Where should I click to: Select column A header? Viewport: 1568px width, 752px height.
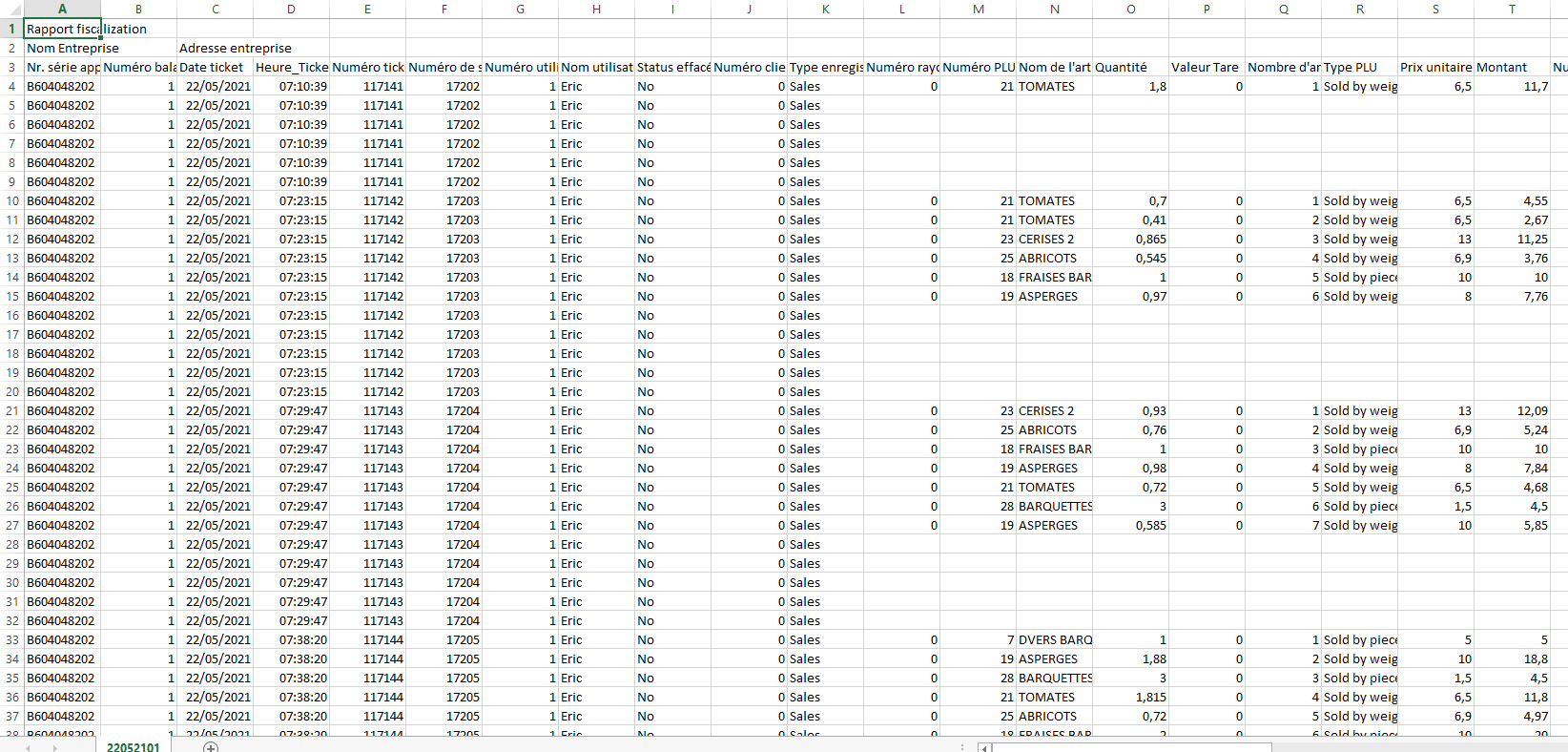(x=62, y=9)
